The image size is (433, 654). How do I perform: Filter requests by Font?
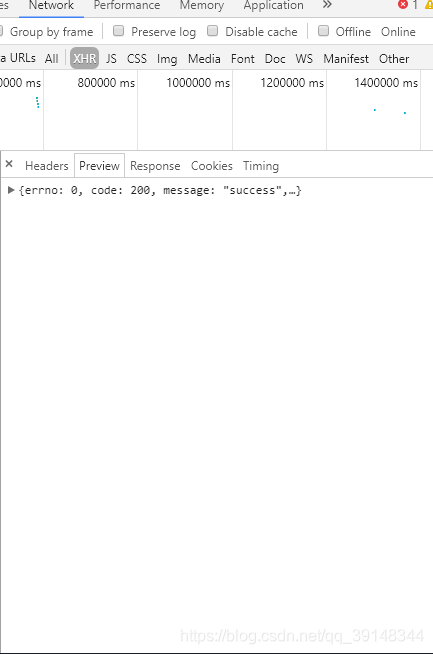242,59
